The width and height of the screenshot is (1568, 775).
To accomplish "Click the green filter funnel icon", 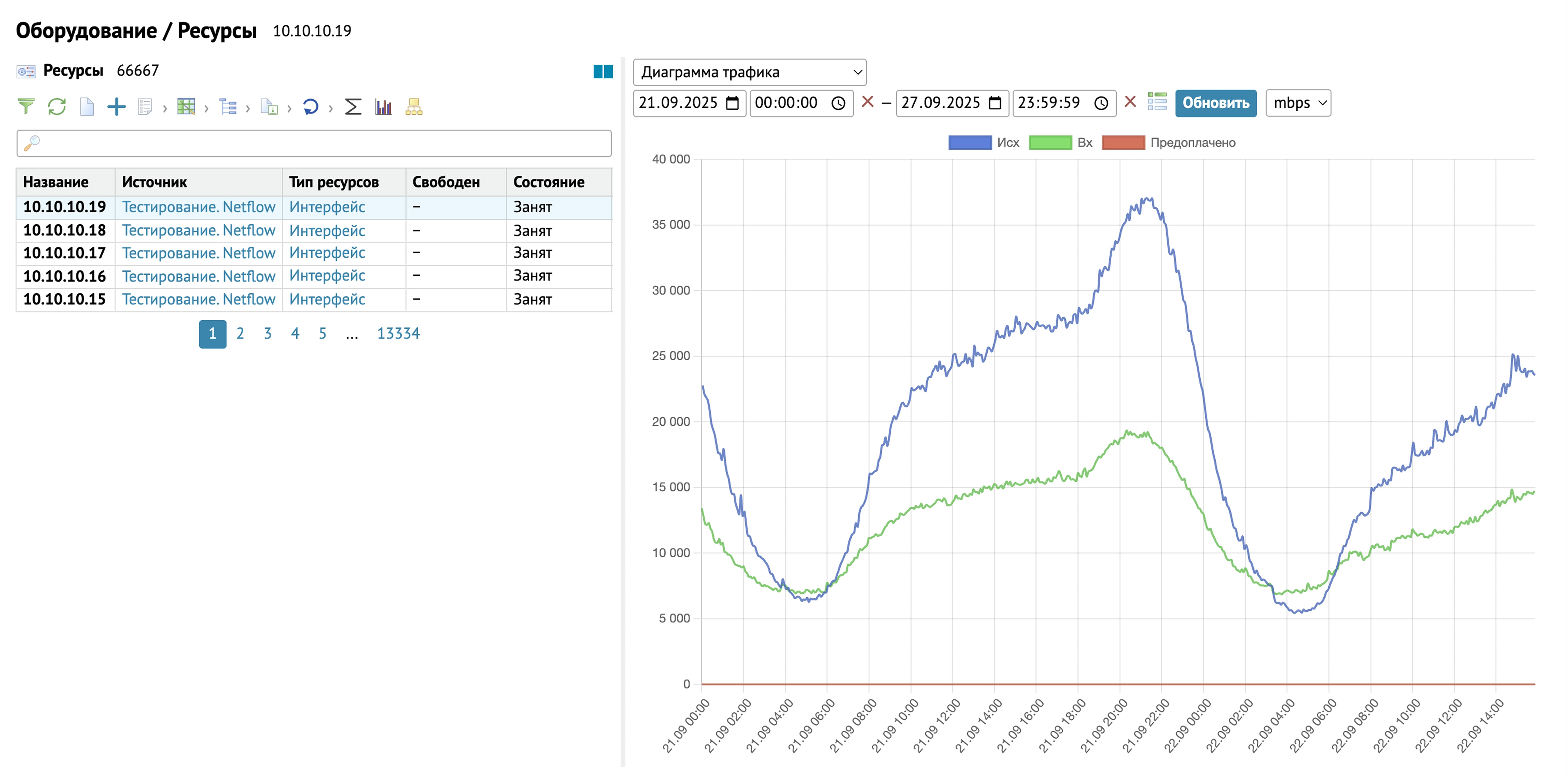I will click(26, 107).
